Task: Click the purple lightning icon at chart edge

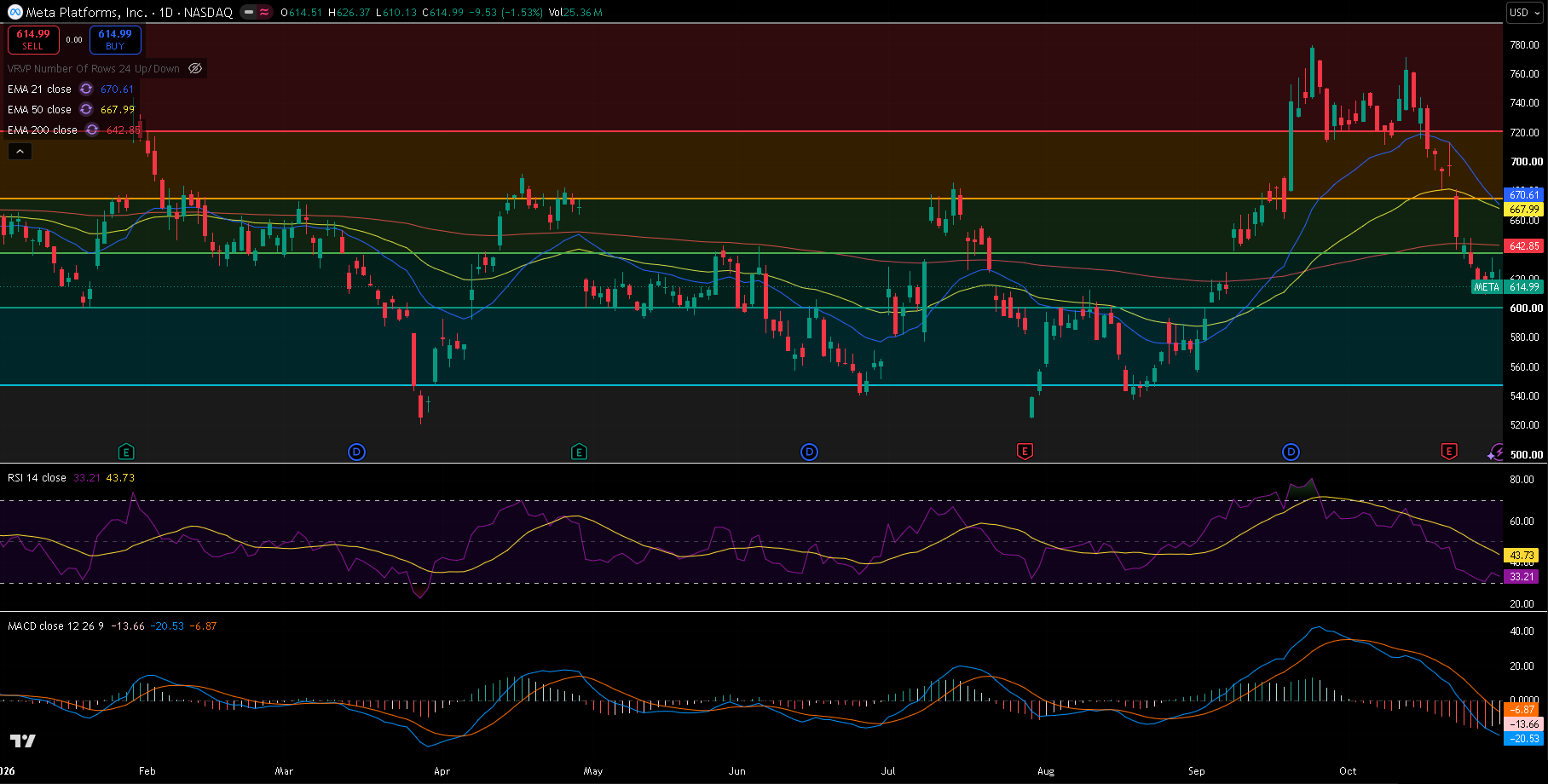Action: [x=1495, y=453]
